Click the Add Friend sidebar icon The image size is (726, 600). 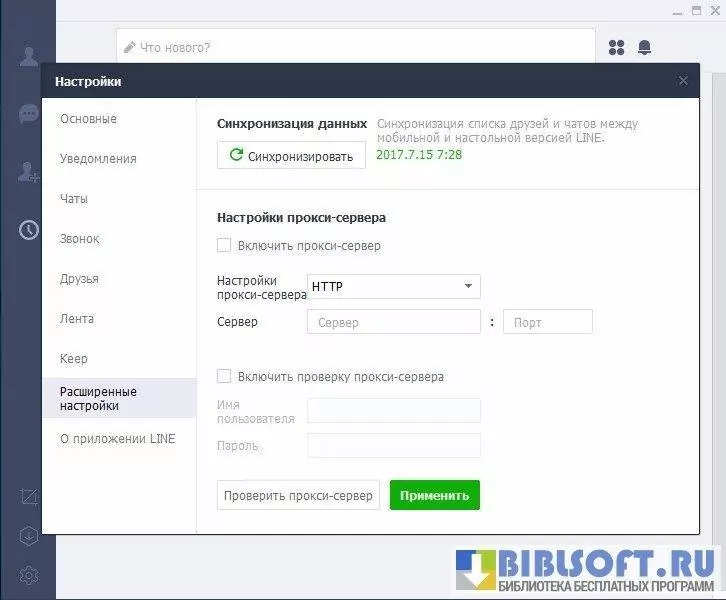click(x=28, y=172)
